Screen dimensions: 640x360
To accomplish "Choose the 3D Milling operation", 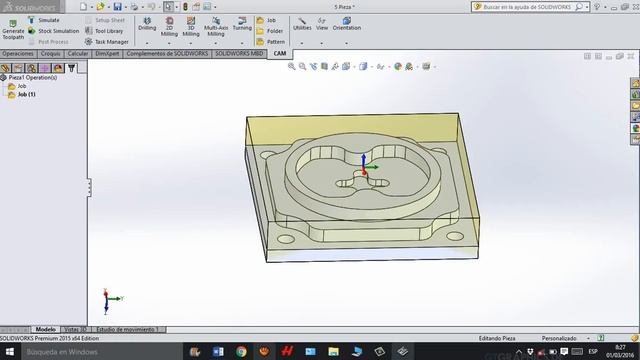I will tap(191, 27).
